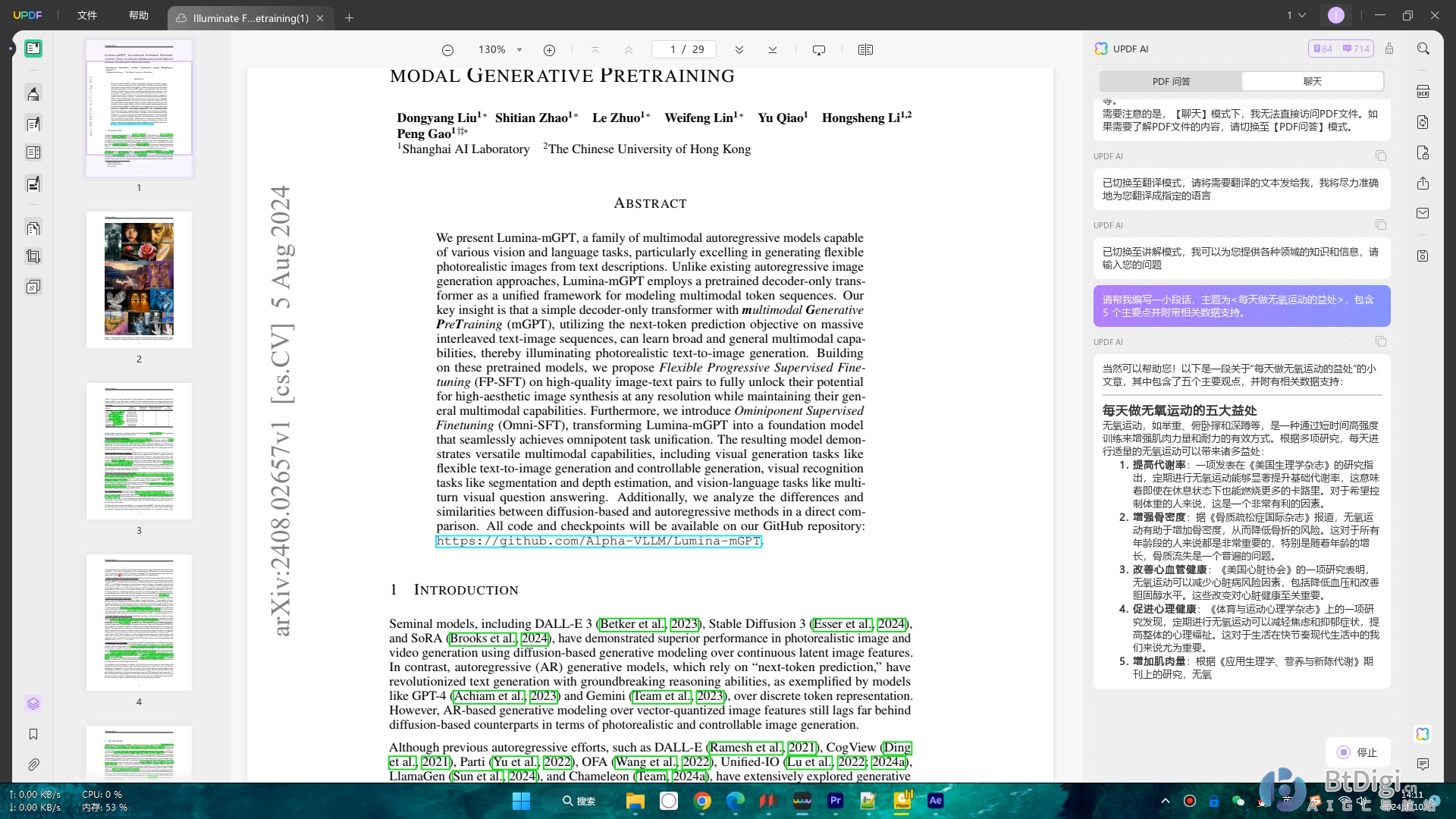1456x819 pixels.
Task: Click the Share upload icon
Action: click(x=1423, y=184)
